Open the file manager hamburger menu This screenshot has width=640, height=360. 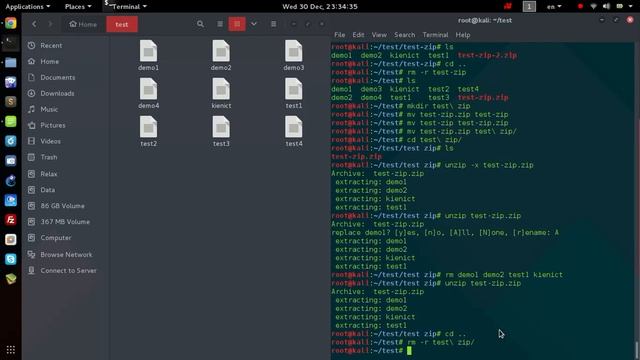coord(273,24)
